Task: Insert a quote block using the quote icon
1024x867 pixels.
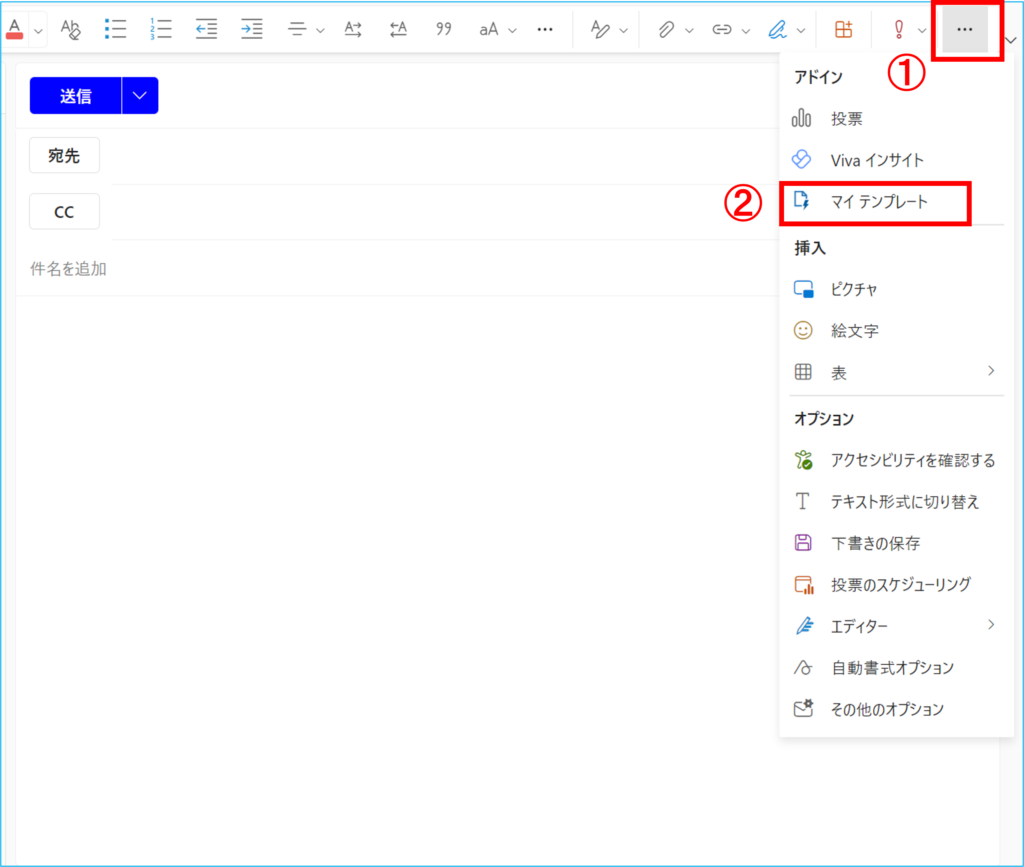Action: [444, 29]
